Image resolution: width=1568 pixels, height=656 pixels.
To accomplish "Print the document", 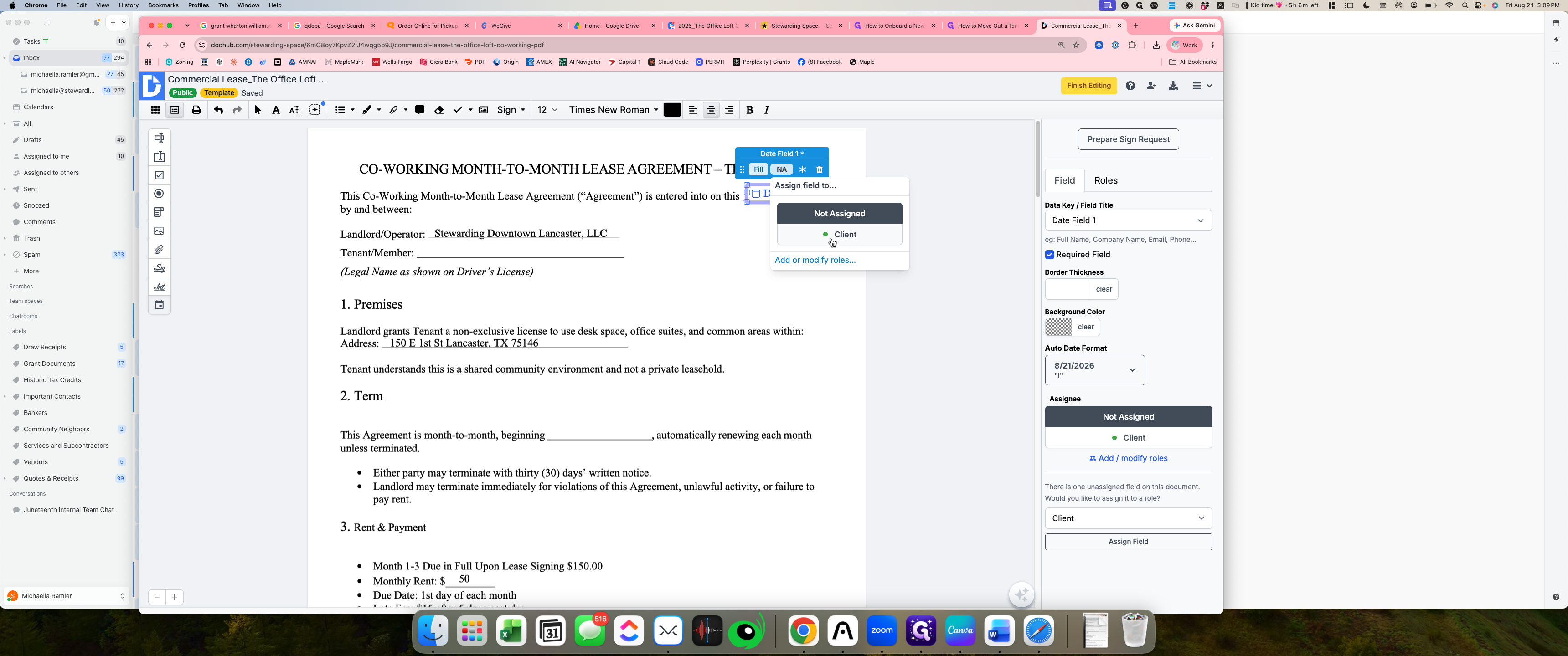I will 196,110.
